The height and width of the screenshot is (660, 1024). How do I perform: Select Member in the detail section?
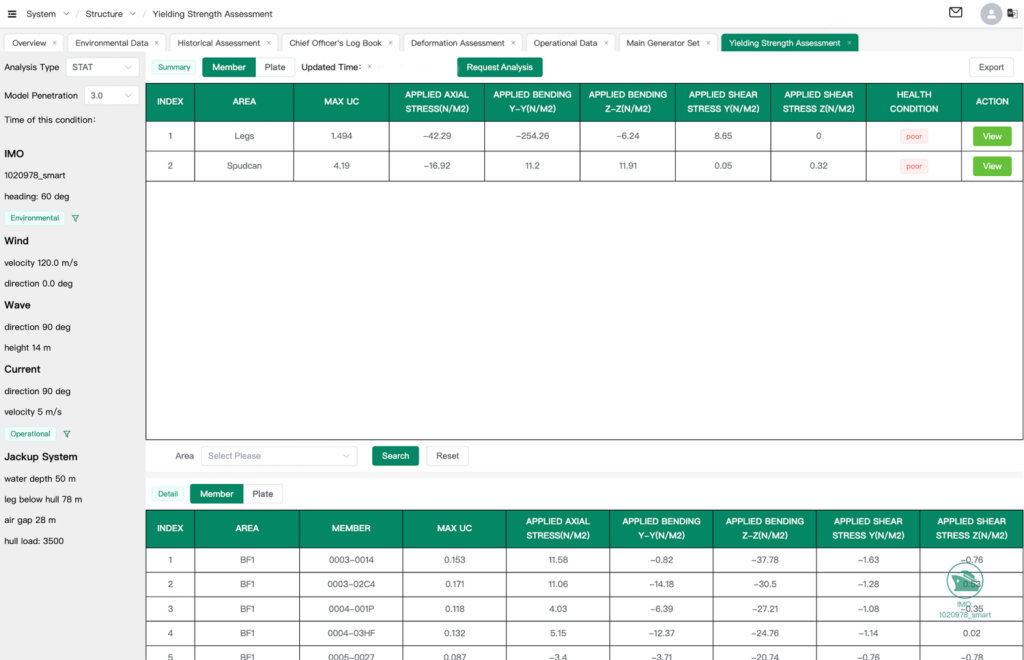point(216,494)
